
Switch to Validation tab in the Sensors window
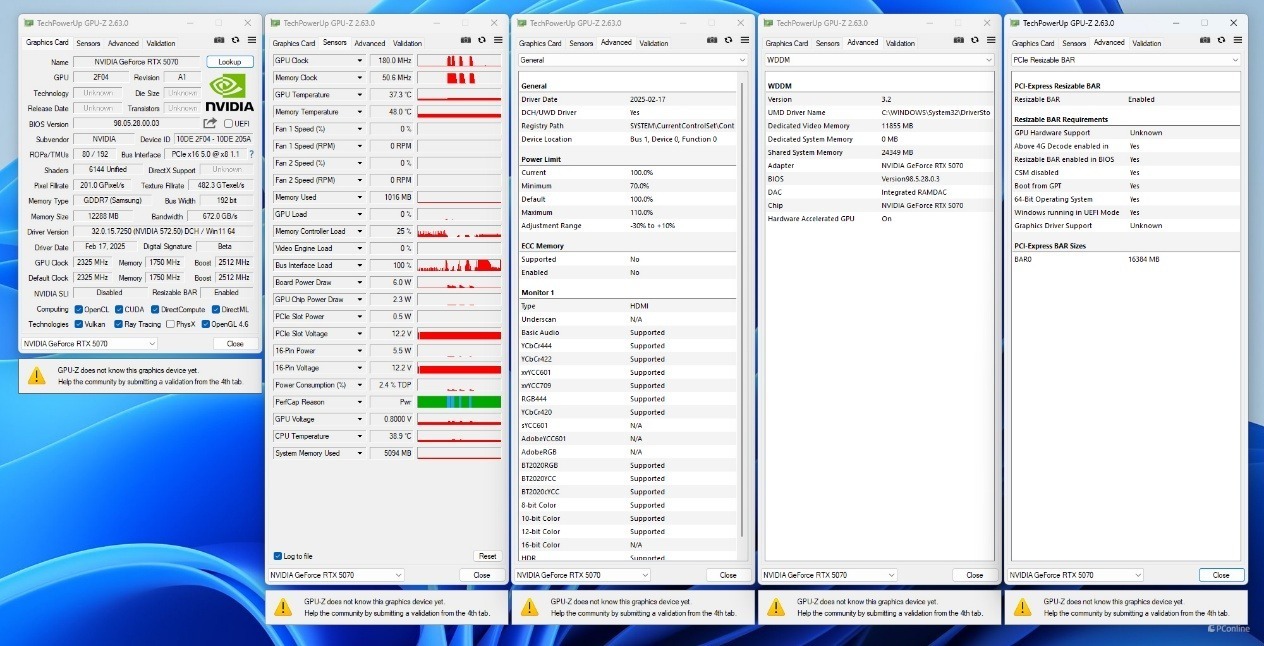click(407, 43)
